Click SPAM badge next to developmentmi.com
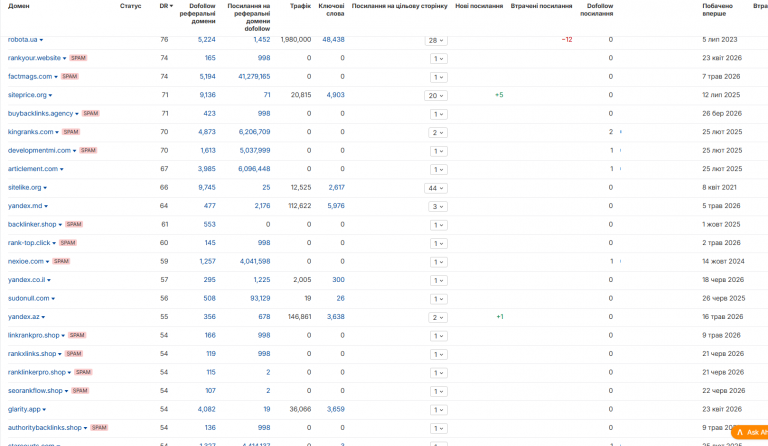The image size is (768, 446). coord(88,151)
